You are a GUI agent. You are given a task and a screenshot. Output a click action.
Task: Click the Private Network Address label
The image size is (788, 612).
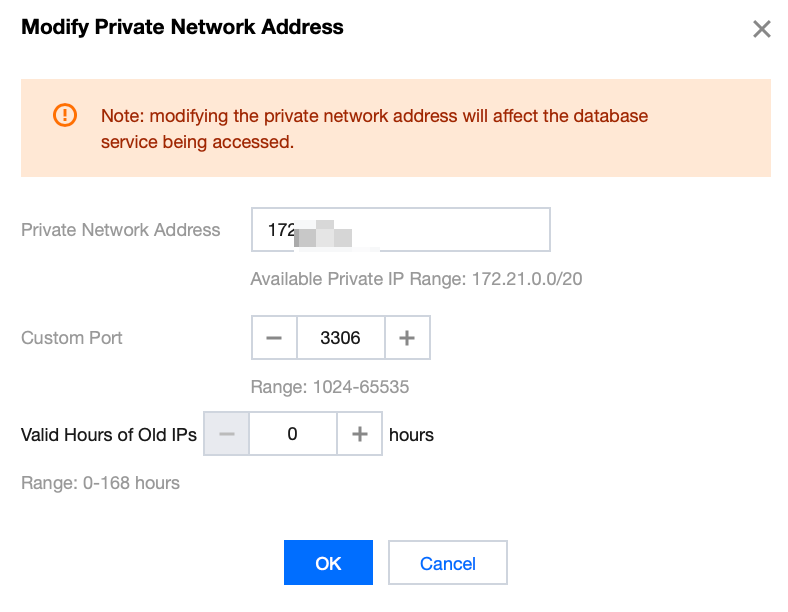coord(120,230)
